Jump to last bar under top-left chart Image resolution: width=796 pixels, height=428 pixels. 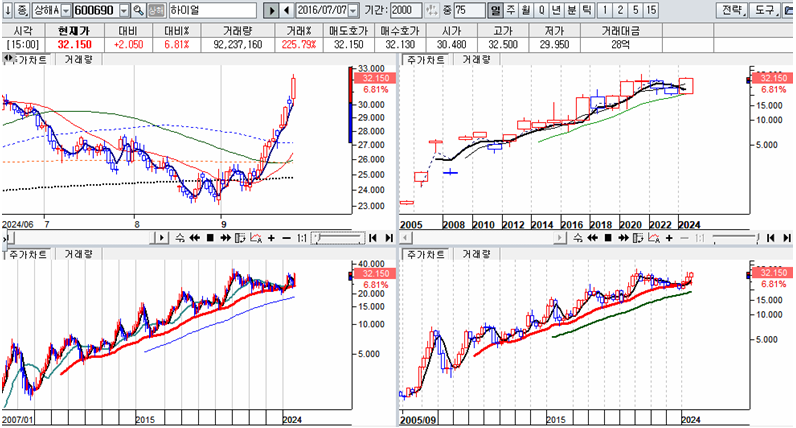pos(388,238)
